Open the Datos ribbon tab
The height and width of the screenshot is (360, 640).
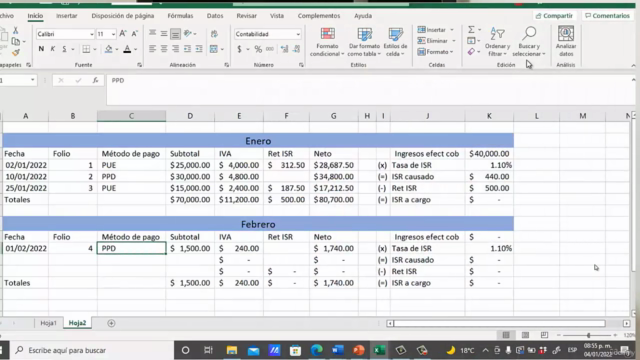pyautogui.click(x=215, y=16)
